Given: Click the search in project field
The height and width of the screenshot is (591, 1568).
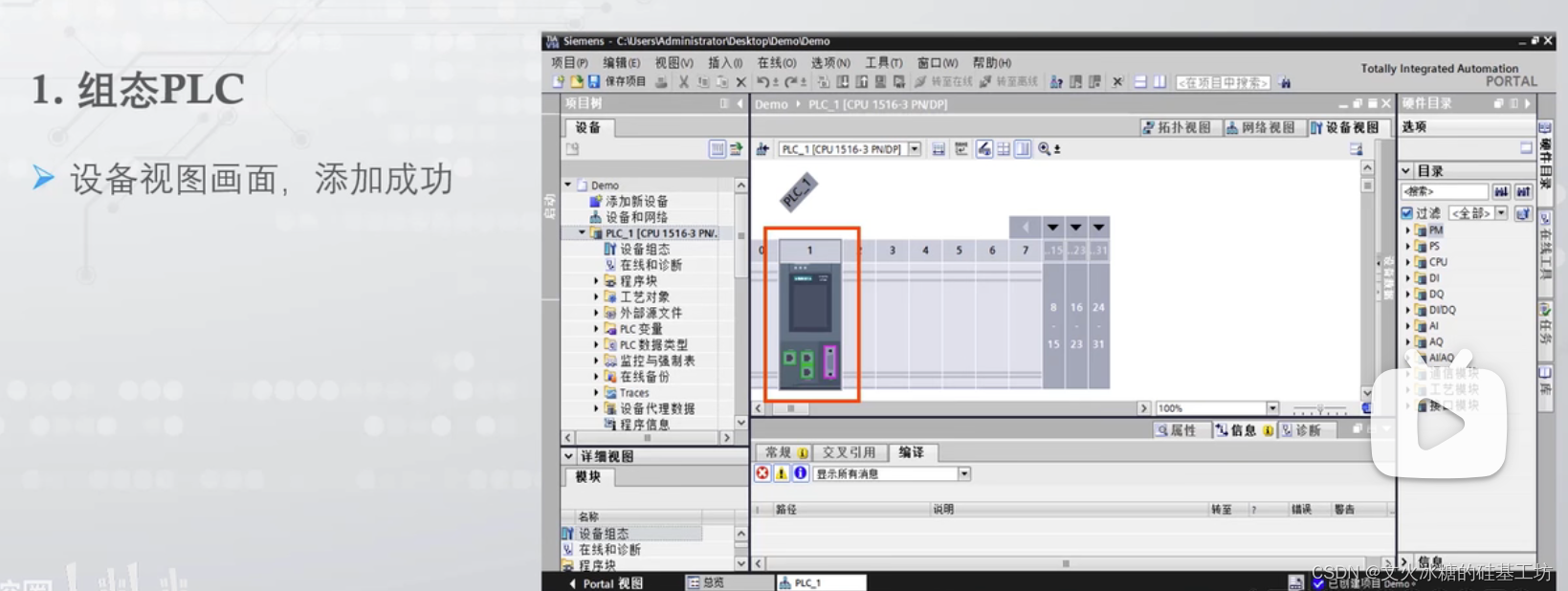Looking at the screenshot, I should [x=1223, y=83].
